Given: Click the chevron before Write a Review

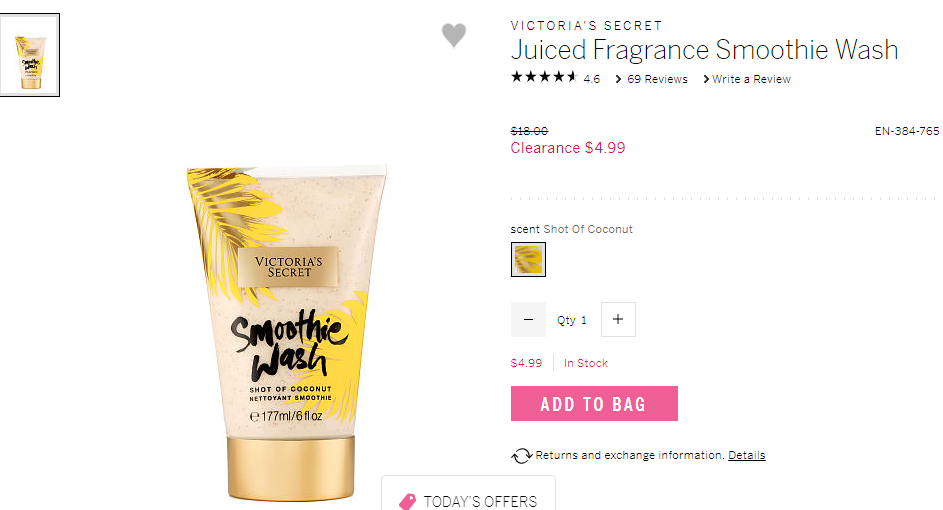Looking at the screenshot, I should (x=706, y=79).
